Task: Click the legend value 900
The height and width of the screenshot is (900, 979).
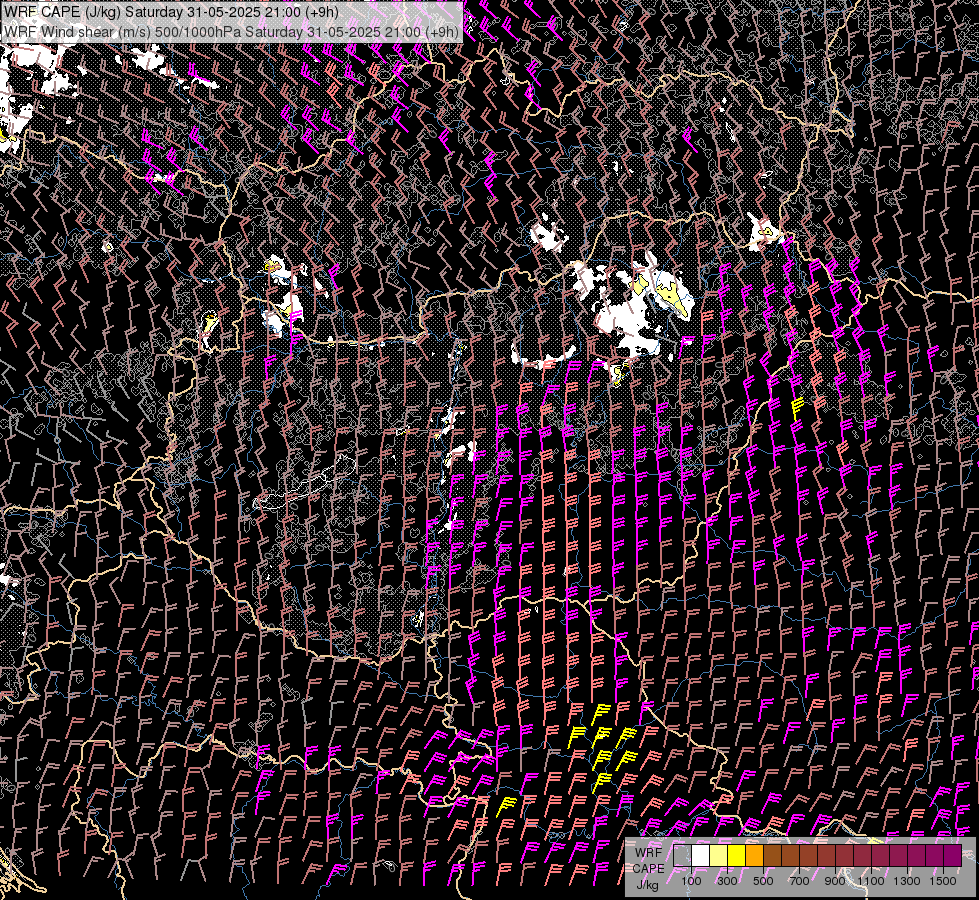Action: point(835,881)
